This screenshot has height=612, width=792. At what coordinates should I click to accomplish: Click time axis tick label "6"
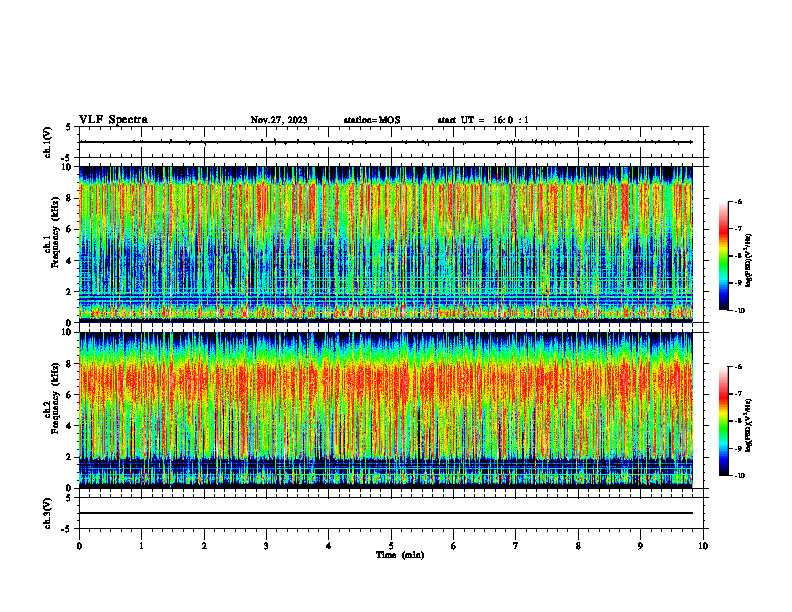coord(453,546)
